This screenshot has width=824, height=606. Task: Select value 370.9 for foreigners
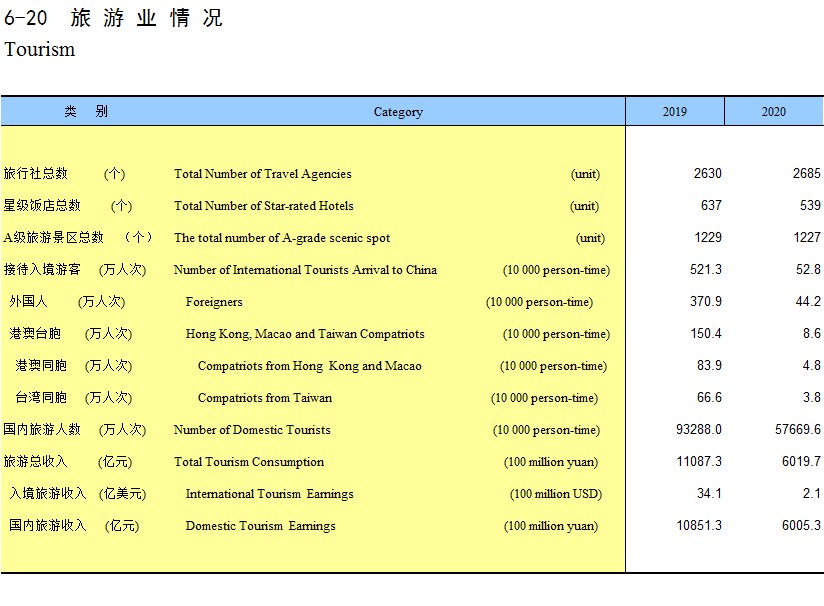tap(706, 302)
